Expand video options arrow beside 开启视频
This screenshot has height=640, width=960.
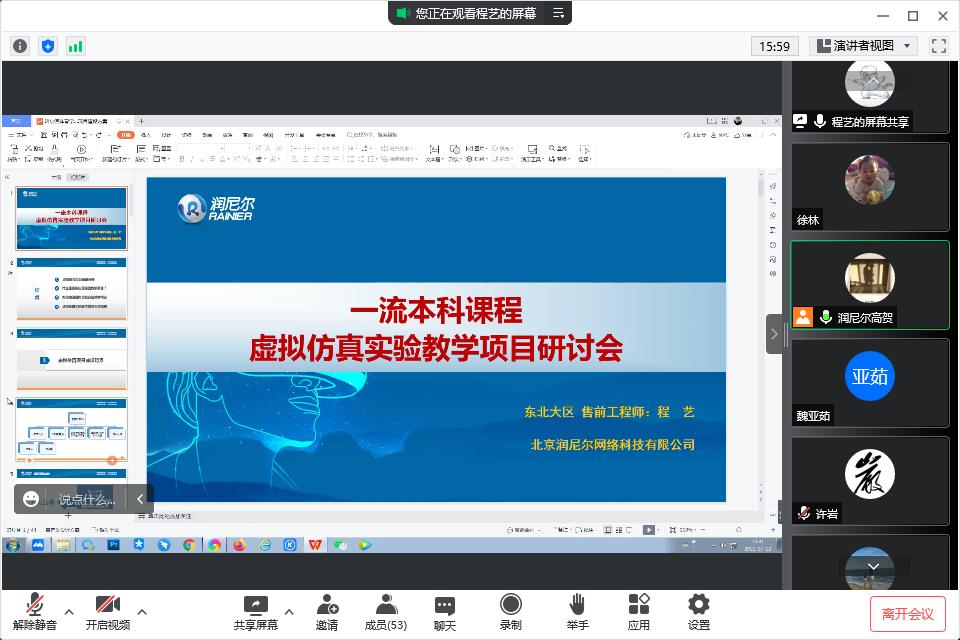(x=142, y=611)
